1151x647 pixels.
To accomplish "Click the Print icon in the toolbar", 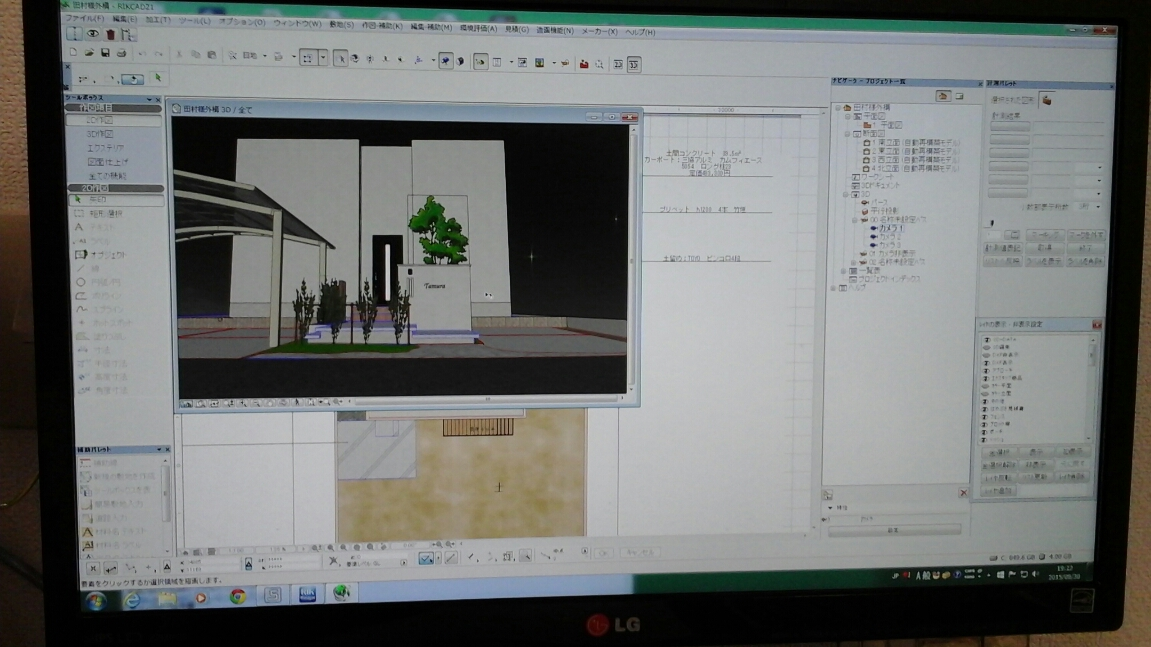I will [121, 53].
